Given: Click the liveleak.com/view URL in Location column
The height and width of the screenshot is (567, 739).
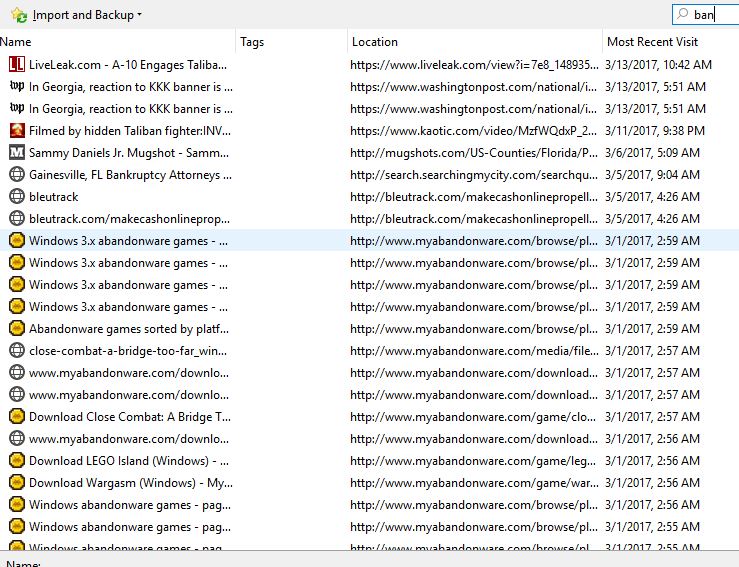Looking at the screenshot, I should (x=474, y=65).
